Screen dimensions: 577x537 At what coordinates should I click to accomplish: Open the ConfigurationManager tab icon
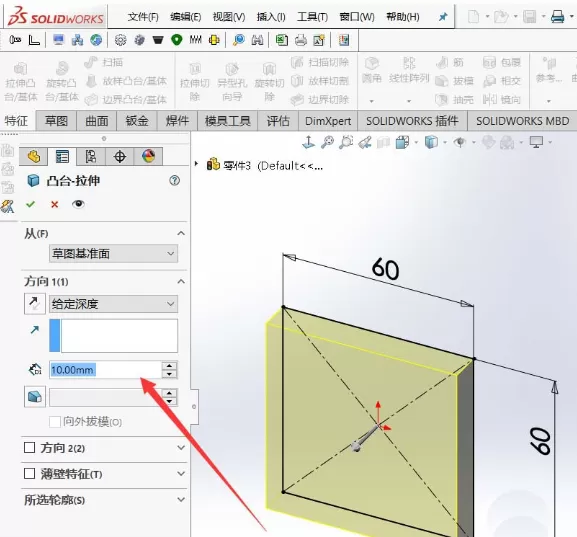(91, 156)
